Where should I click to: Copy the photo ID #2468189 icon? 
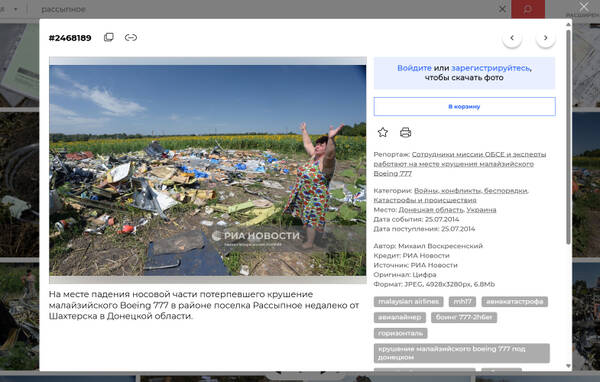(x=109, y=37)
